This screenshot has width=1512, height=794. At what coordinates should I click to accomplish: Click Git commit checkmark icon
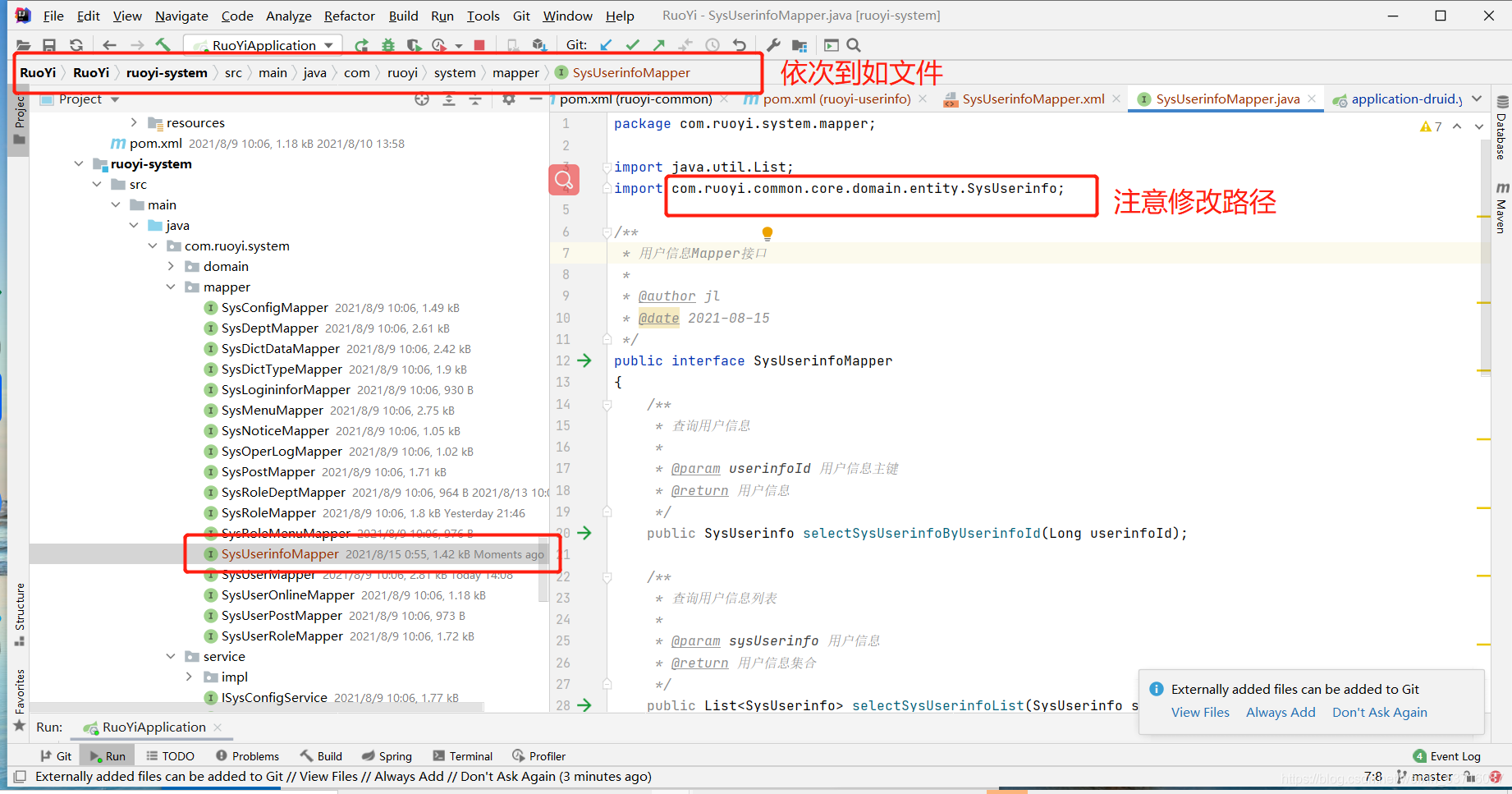click(632, 45)
